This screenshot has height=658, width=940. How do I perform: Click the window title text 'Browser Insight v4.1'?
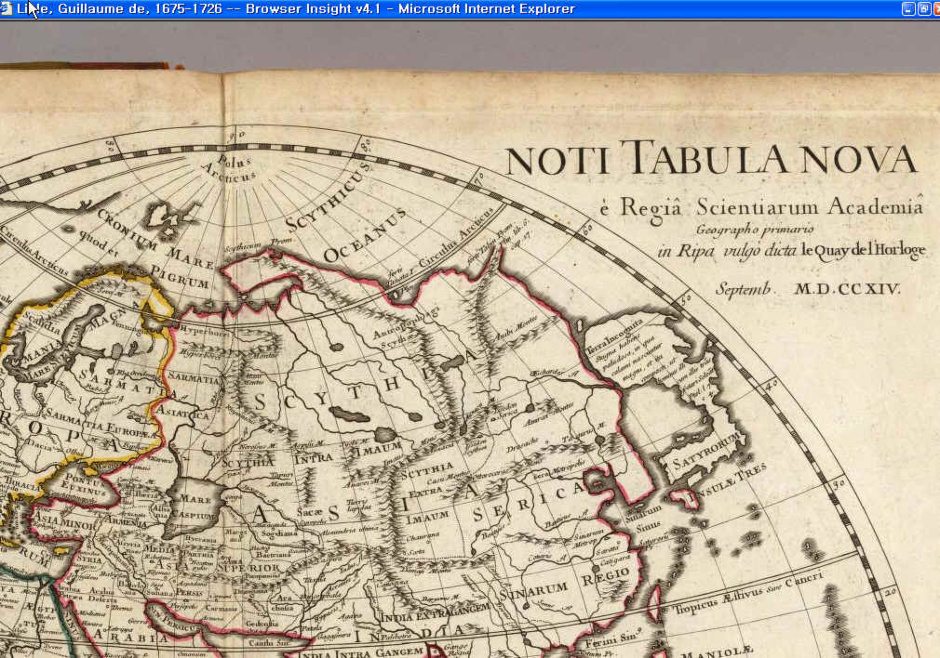coord(313,9)
